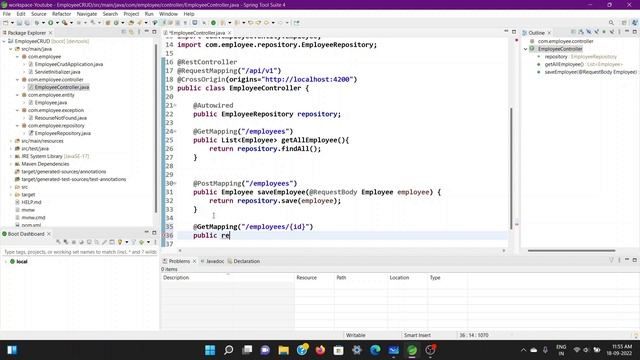640x360 pixels.
Task: Click the editor vertical scrollbar thumb
Action: 511,167
